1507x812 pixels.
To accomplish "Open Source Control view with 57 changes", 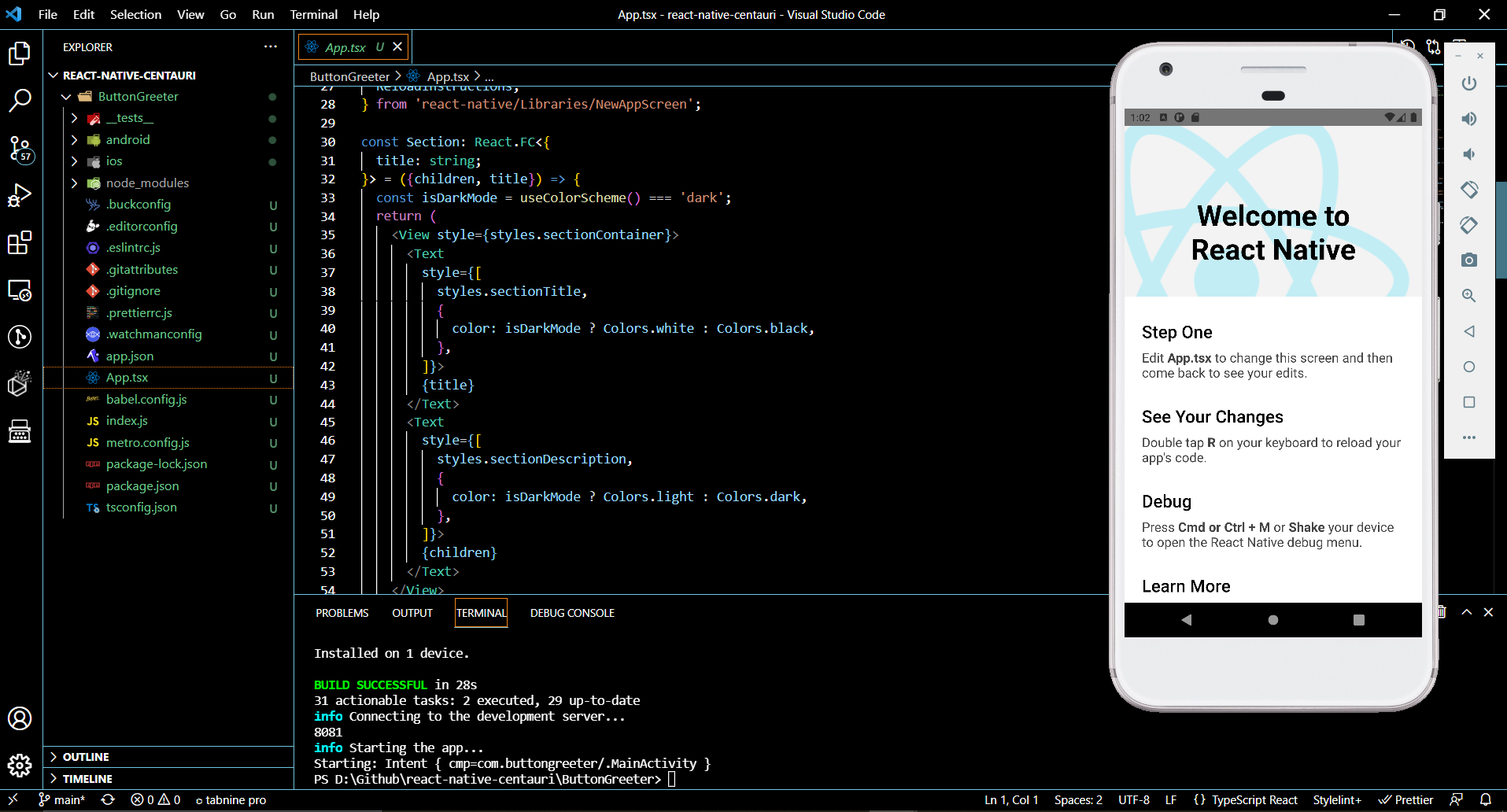I will click(x=20, y=148).
